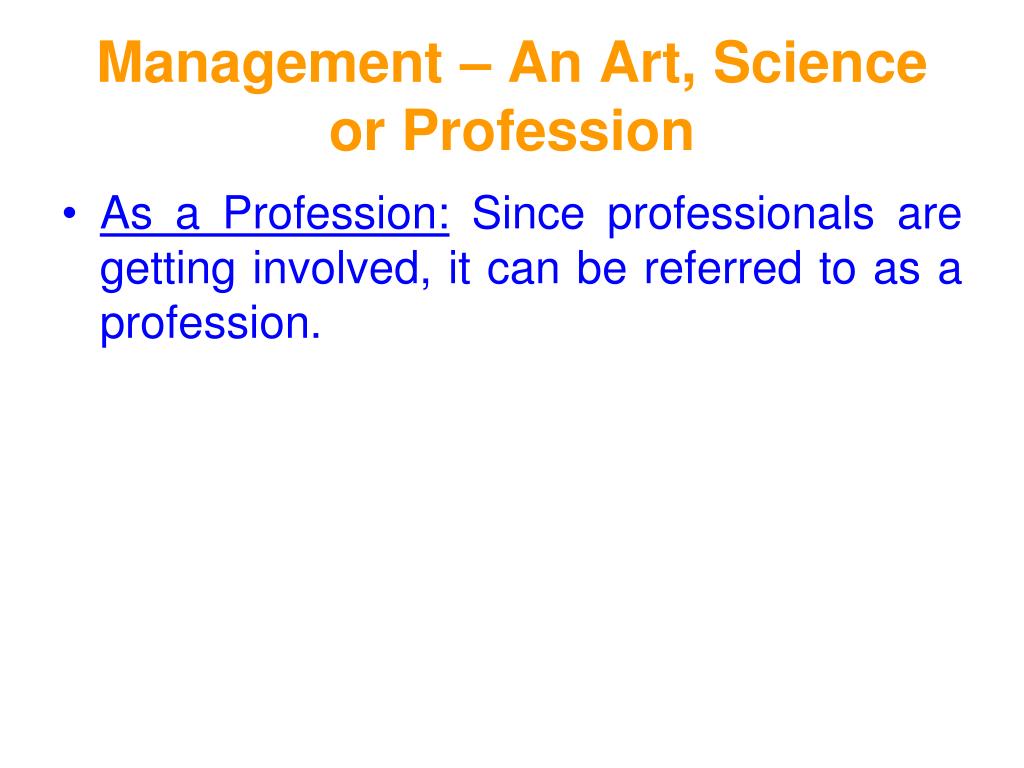This screenshot has height=768, width=1024.
Task: Click the word 'professionals' in the first line
Action: pos(741,216)
